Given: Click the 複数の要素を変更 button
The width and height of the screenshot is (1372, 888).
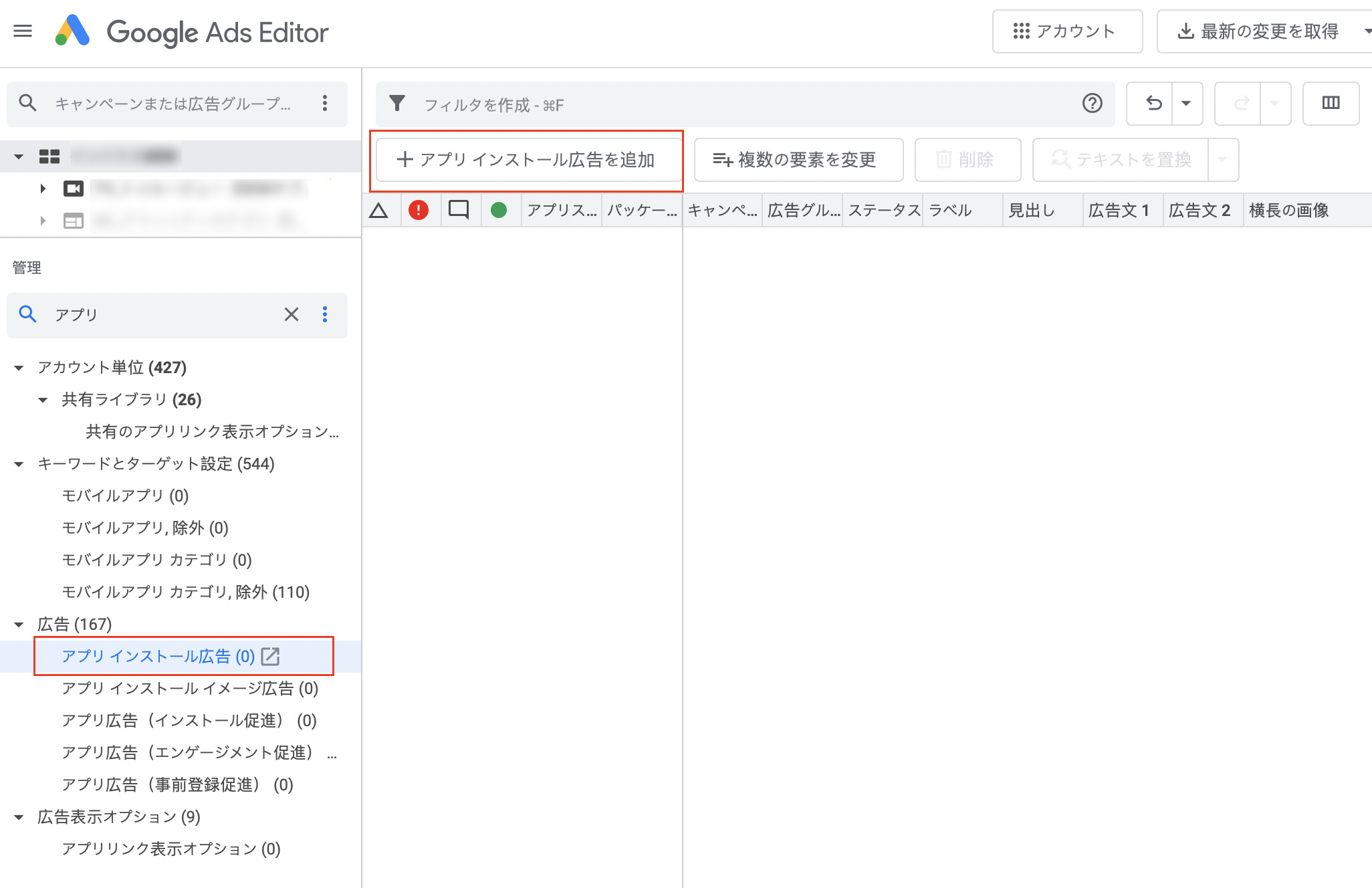Looking at the screenshot, I should point(798,160).
